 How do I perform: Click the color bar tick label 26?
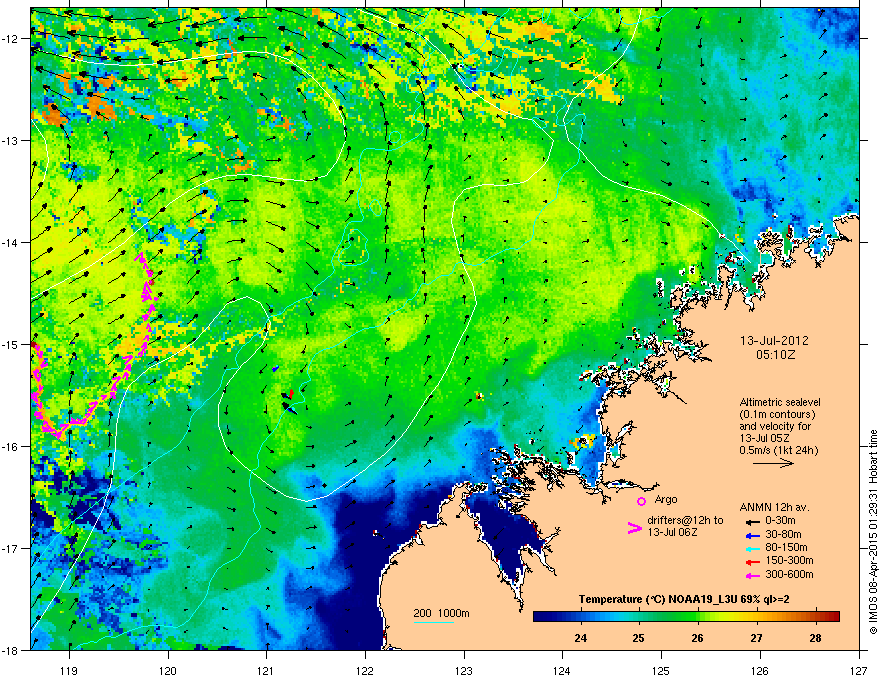click(x=698, y=638)
